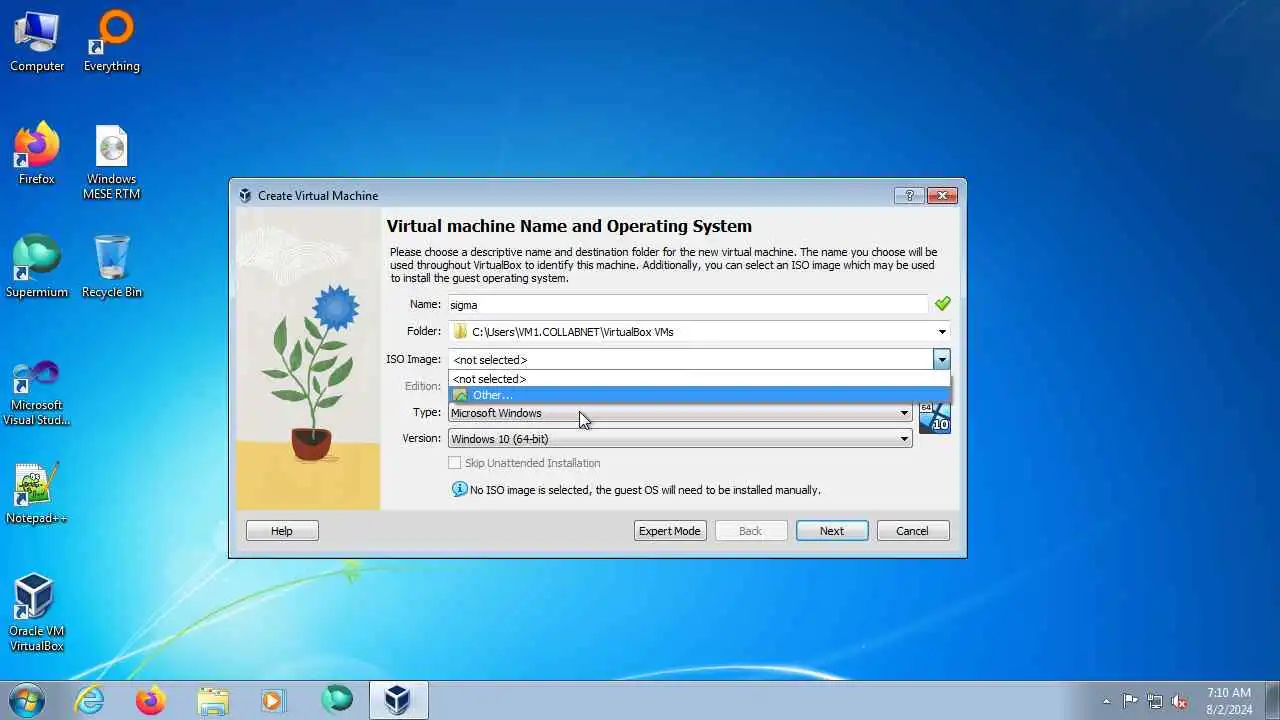Select the Windows MESE RTM disc icon

pyautogui.click(x=112, y=162)
